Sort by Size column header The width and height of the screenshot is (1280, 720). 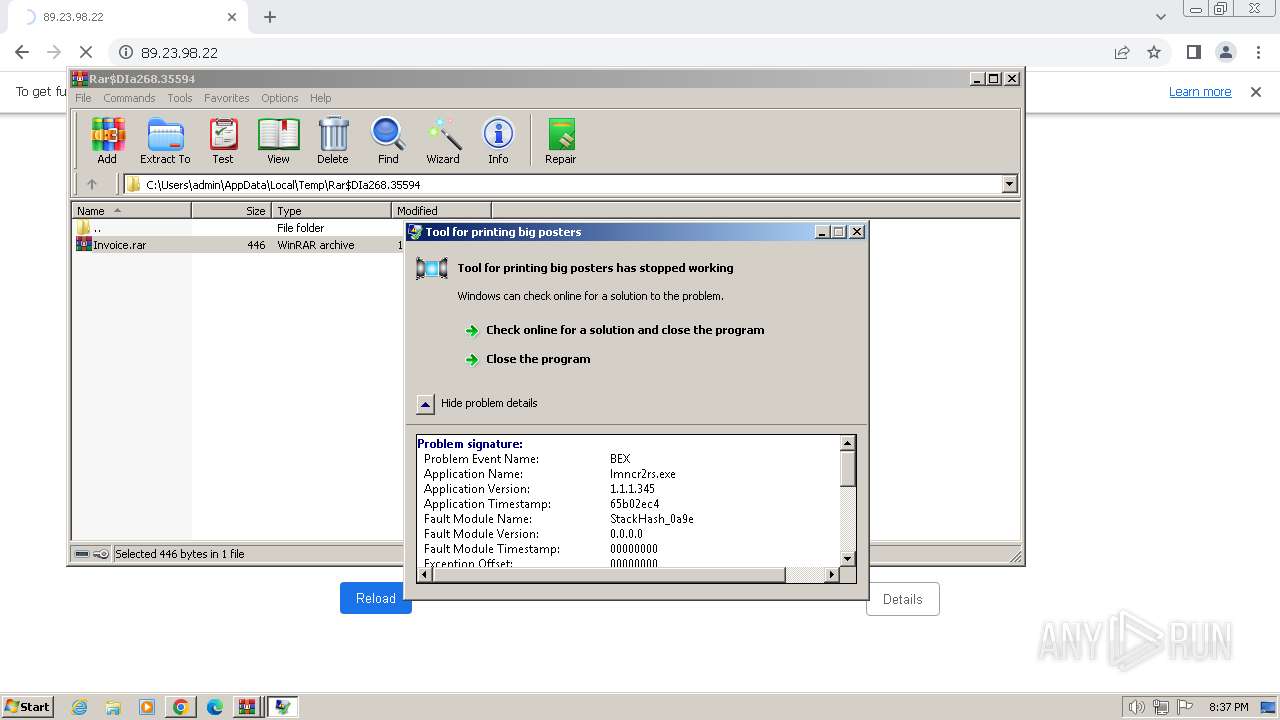click(x=231, y=211)
